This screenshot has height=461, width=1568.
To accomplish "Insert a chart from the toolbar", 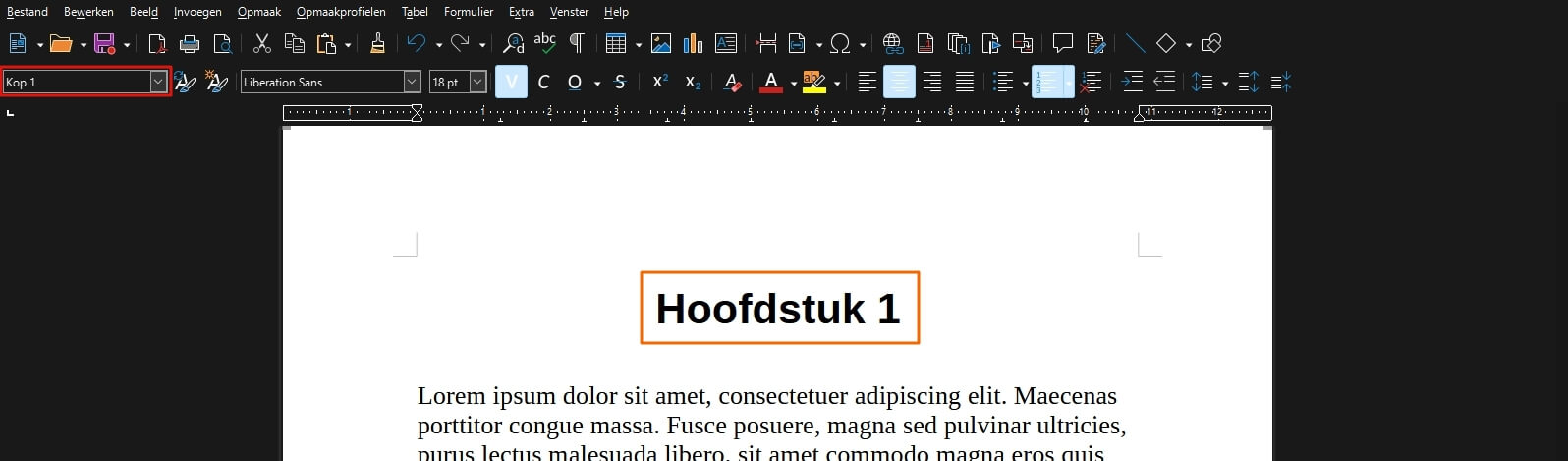I will point(694,44).
